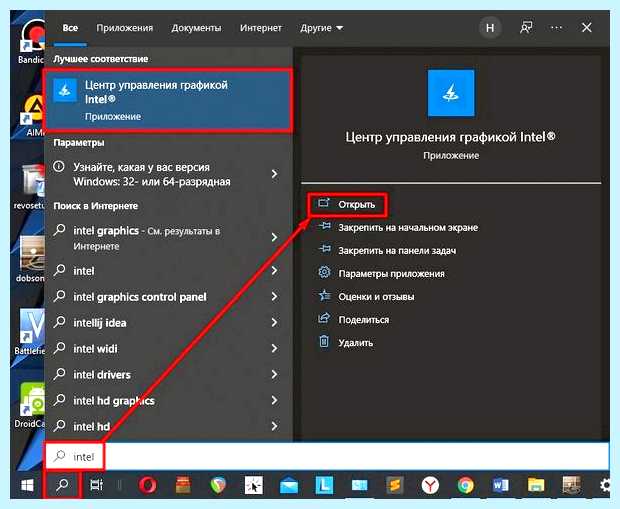Open the Все search tab

(x=70, y=28)
